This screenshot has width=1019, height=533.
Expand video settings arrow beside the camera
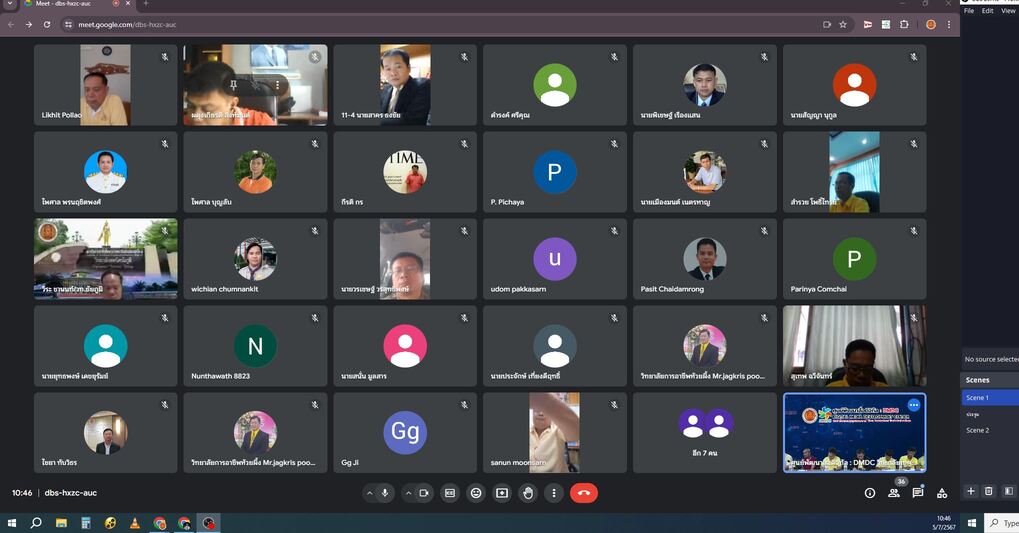(x=408, y=493)
